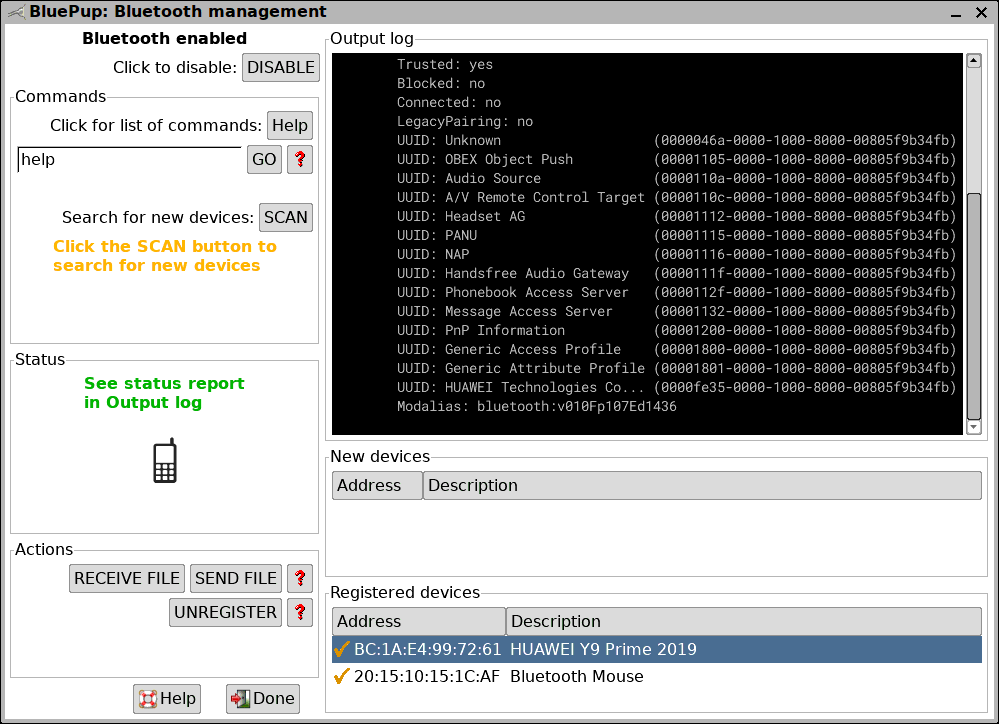Screen dimensions: 999x724
Task: Click the phone icon in the Status panel
Action: (164, 460)
